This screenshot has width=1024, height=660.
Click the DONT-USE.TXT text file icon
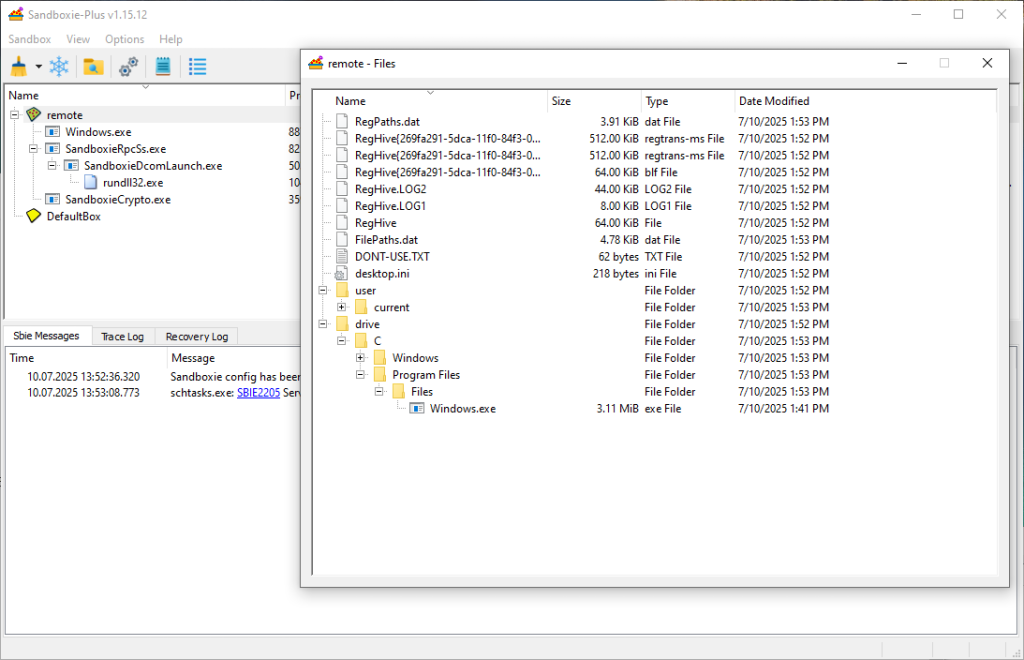pos(342,257)
